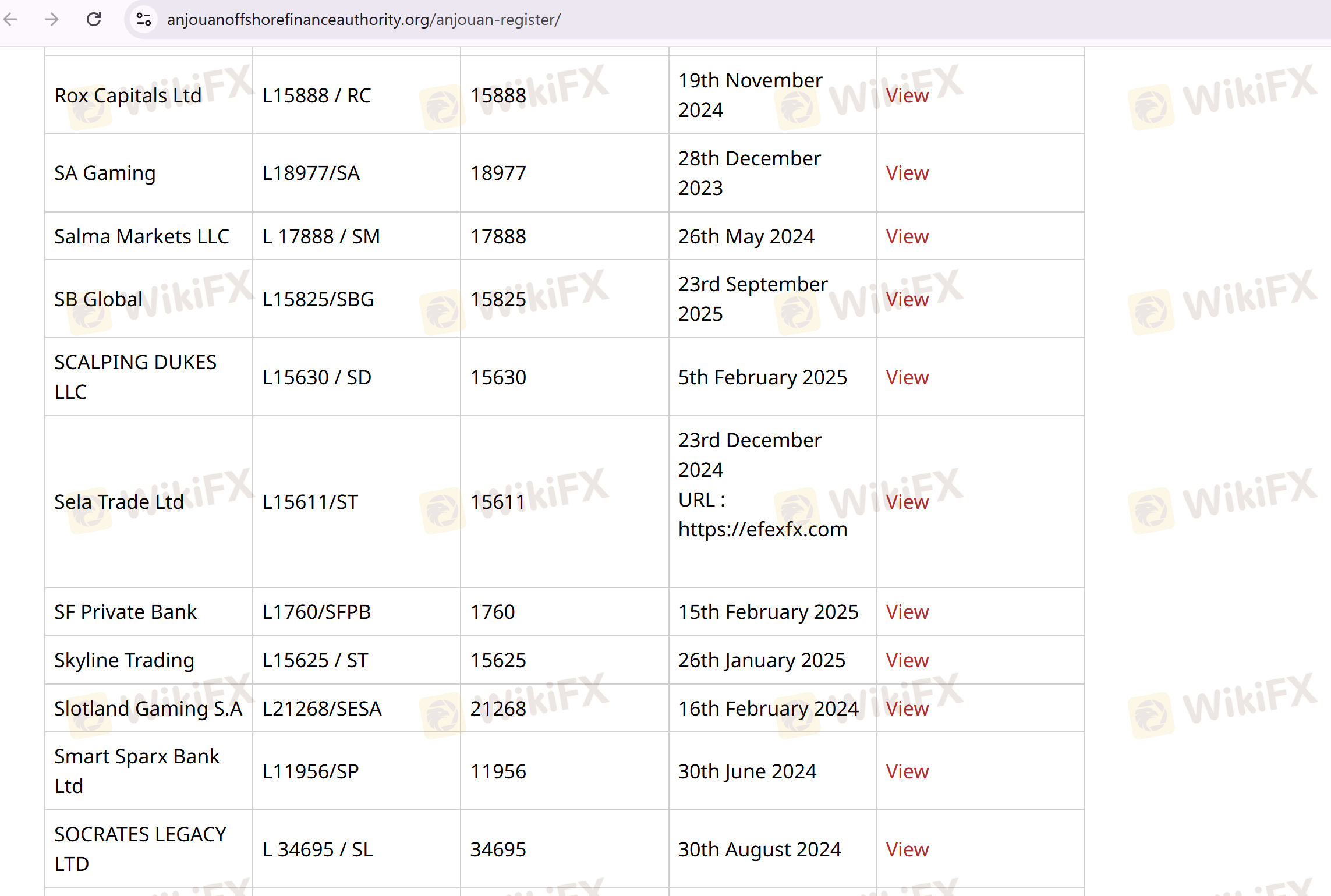Select license code 'L11956/SP'
This screenshot has width=1331, height=896.
click(310, 771)
